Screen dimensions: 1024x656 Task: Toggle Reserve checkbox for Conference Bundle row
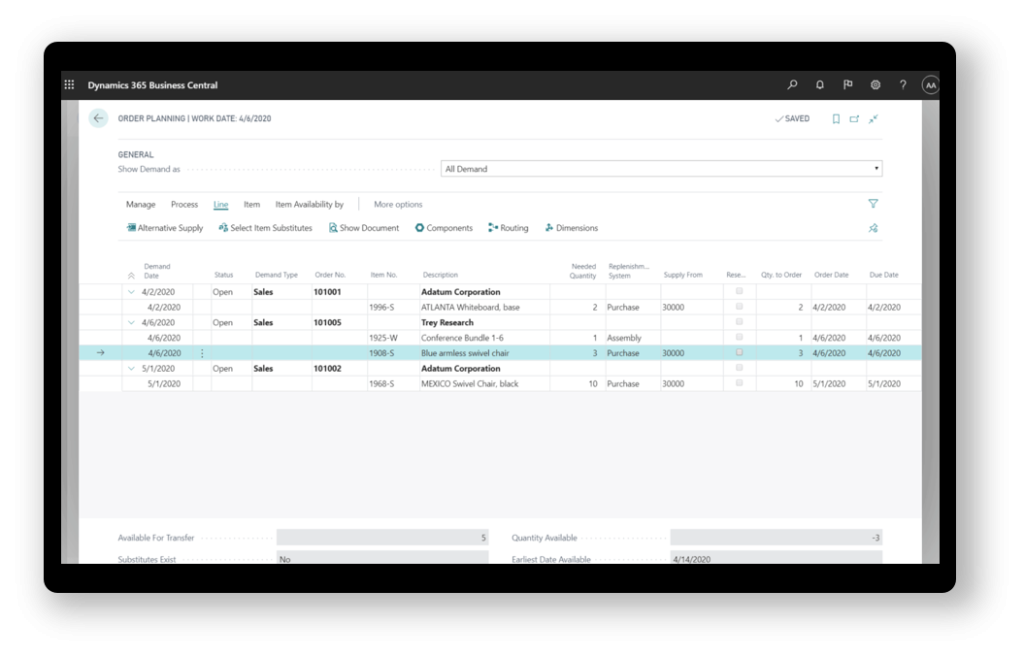coord(739,338)
